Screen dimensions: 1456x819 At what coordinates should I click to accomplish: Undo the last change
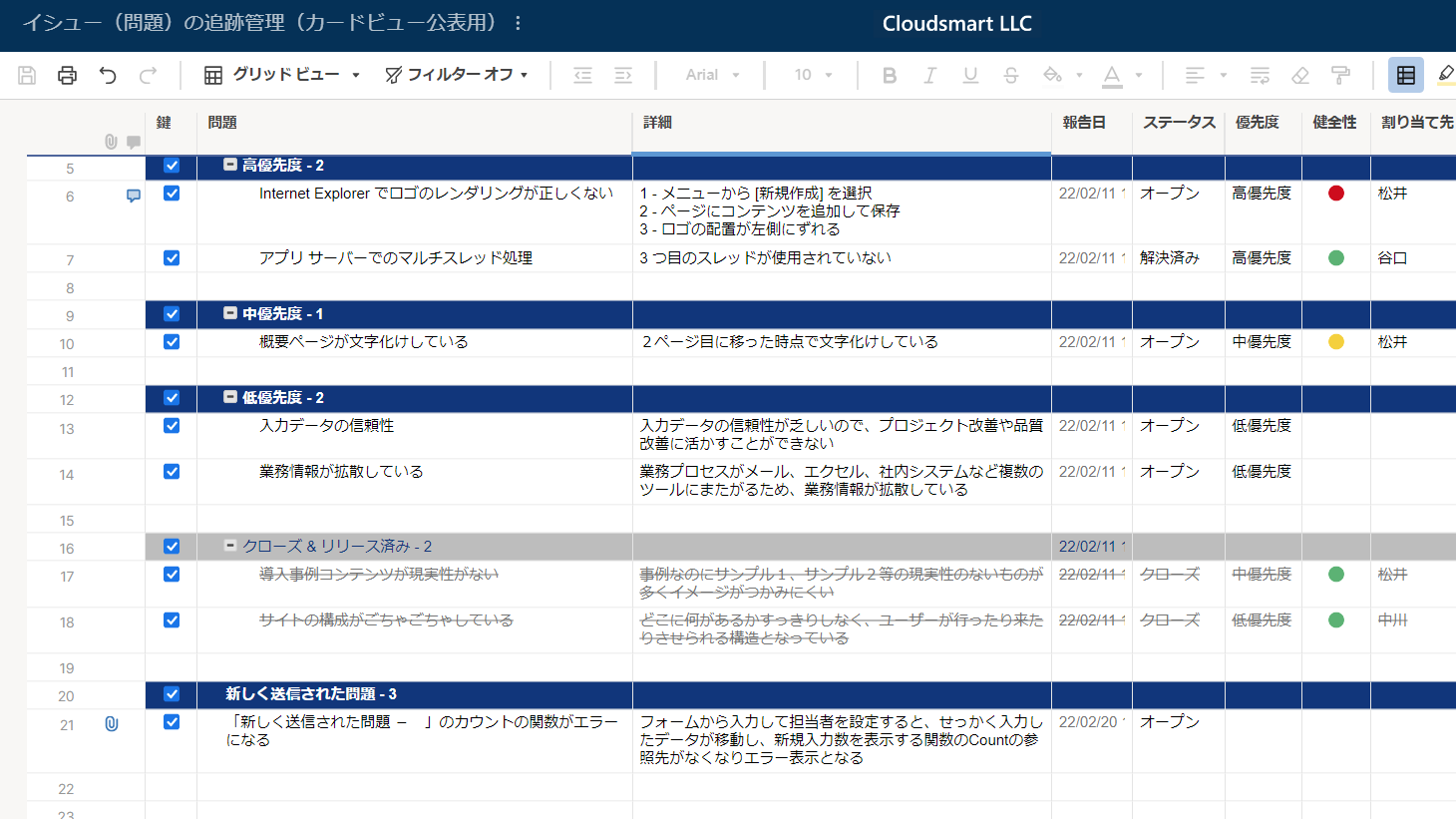click(108, 74)
